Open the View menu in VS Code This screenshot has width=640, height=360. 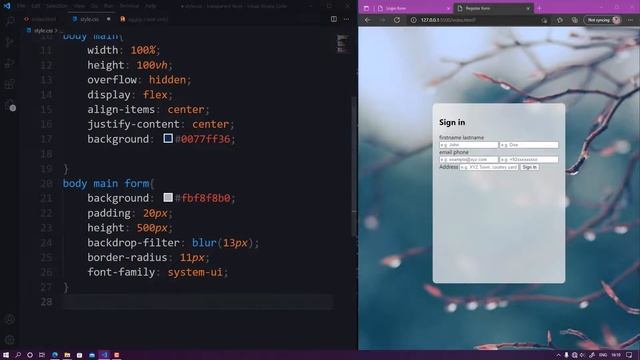click(79, 6)
